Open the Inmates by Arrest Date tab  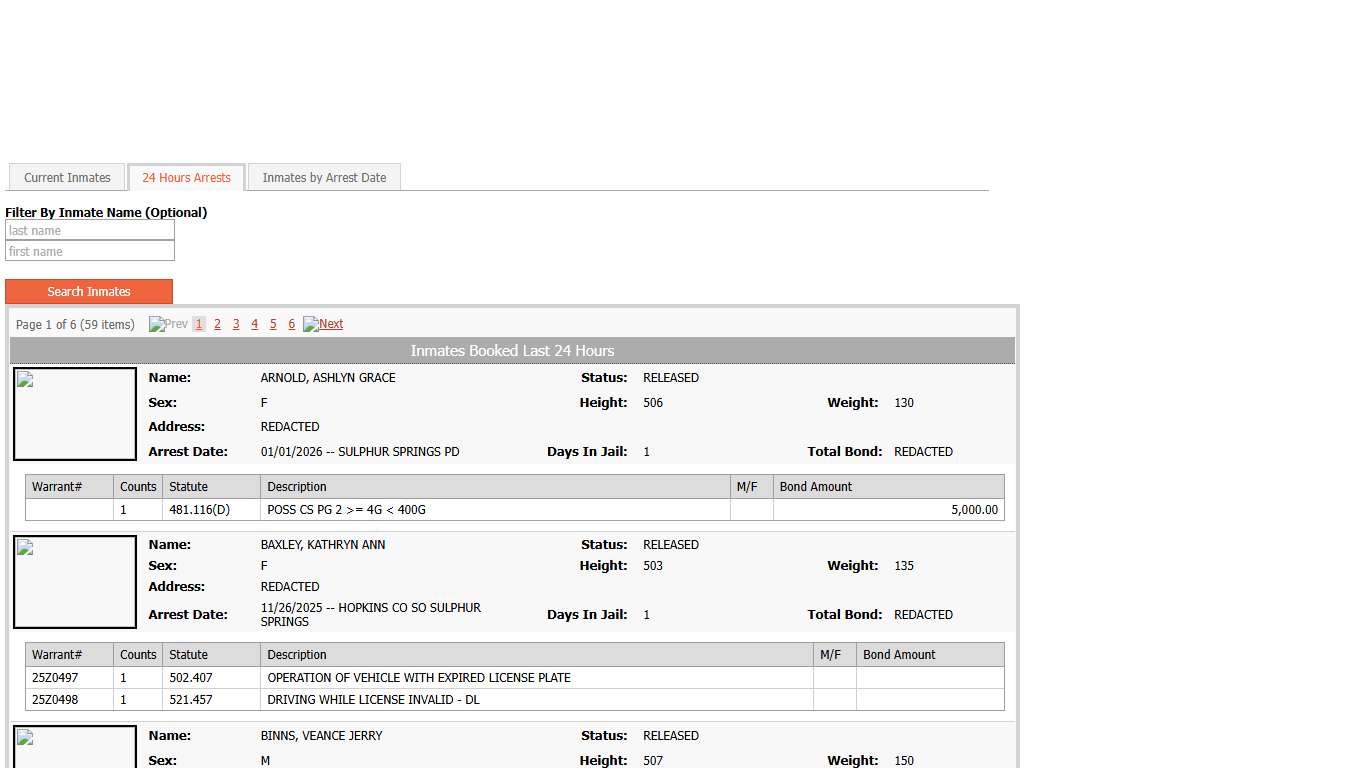coord(324,178)
